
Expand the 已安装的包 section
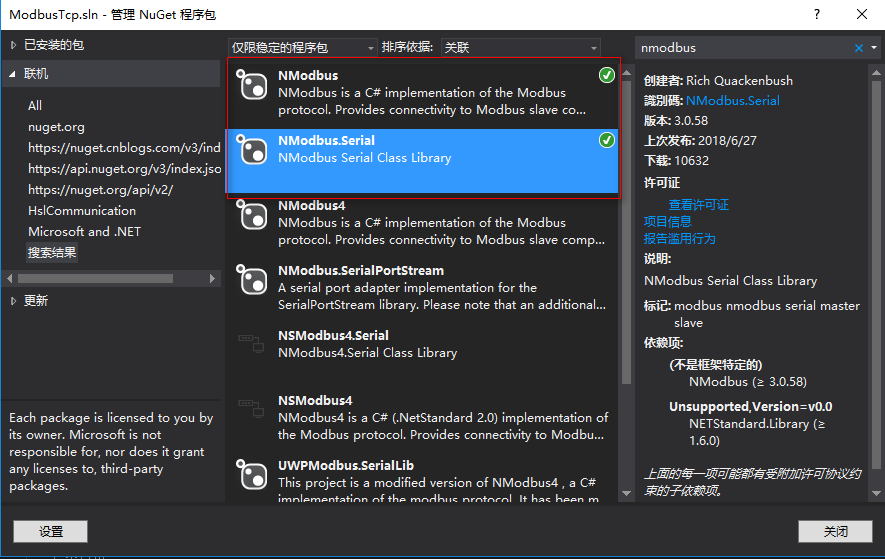(x=14, y=45)
